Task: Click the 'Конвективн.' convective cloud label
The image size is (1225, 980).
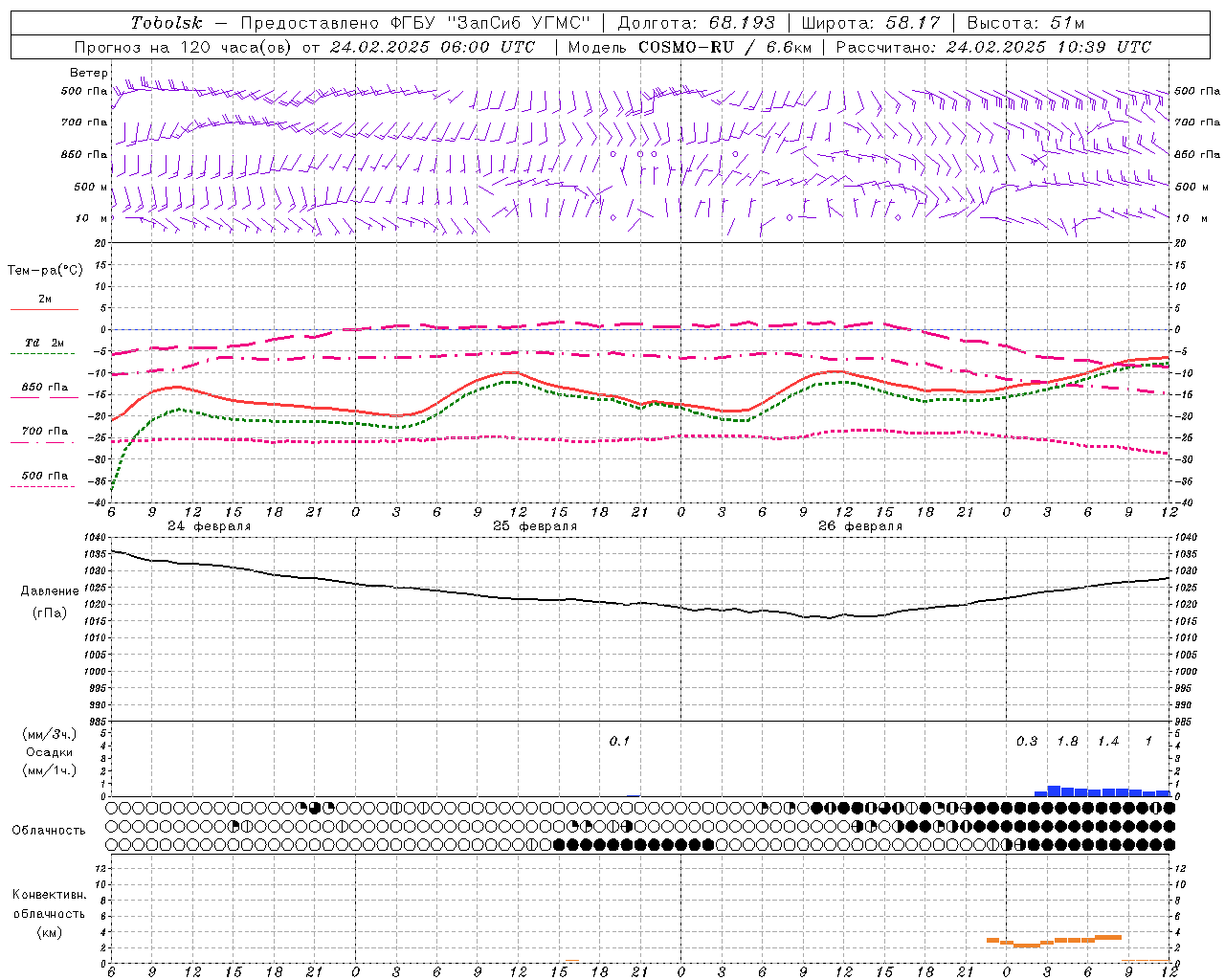Action: pos(49,895)
